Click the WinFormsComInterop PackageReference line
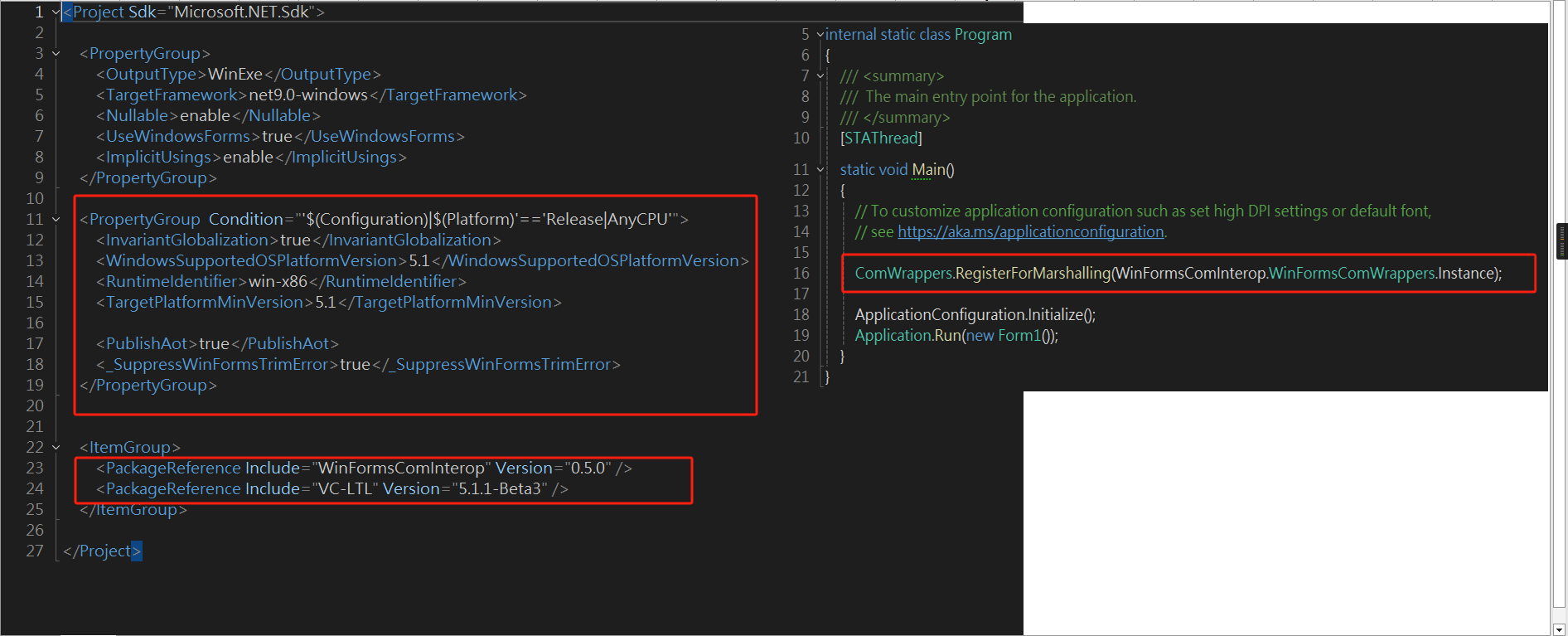The image size is (1568, 636). pos(364,469)
